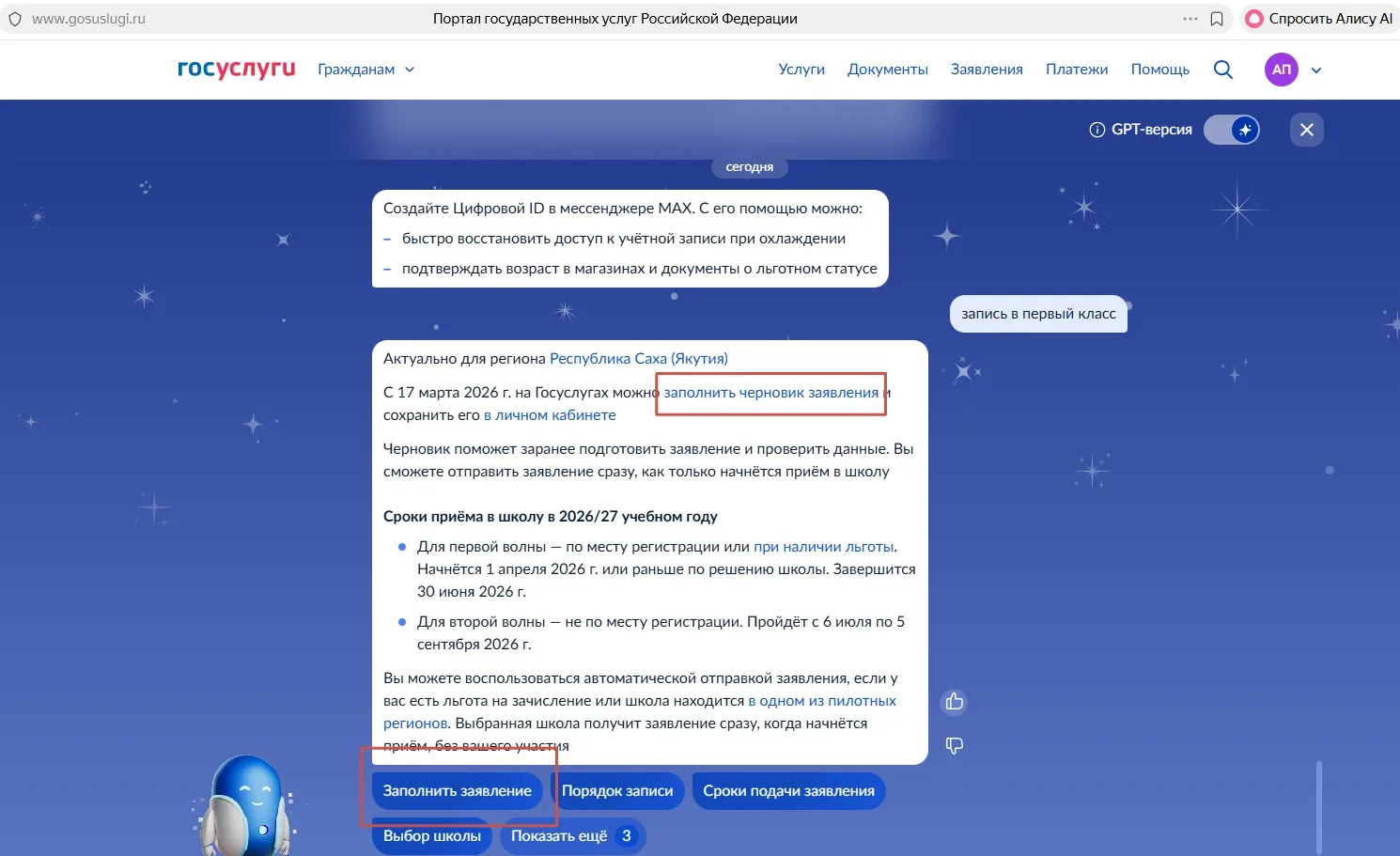Open the site search magnifier icon

point(1222,70)
